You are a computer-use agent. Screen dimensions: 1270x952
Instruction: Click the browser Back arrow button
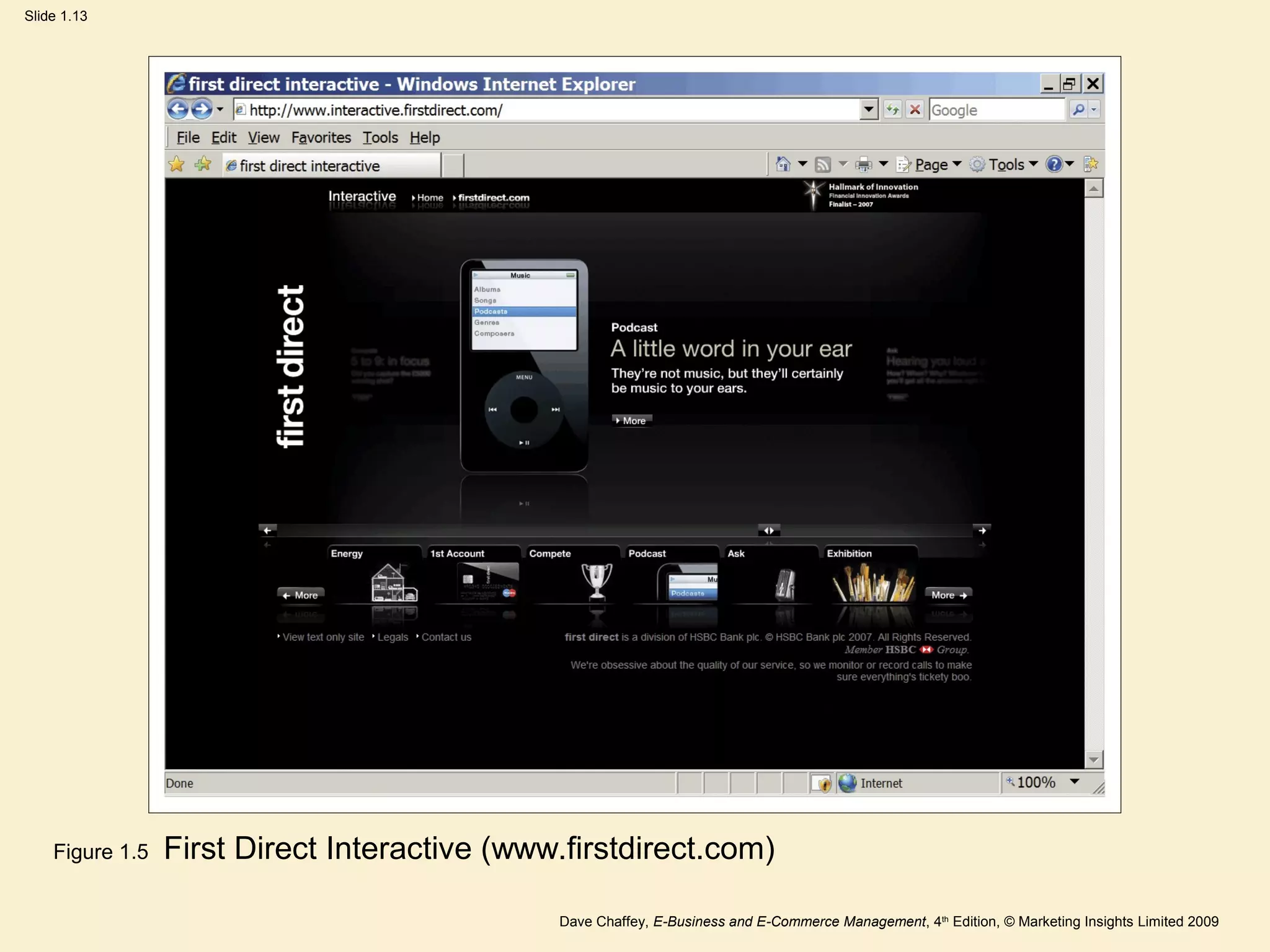click(x=178, y=110)
